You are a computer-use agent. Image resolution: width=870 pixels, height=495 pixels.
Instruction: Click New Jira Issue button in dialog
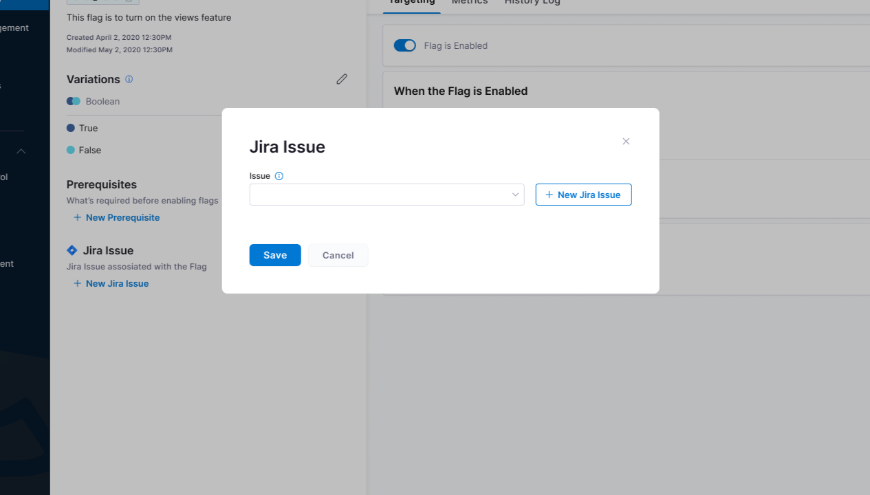click(583, 194)
